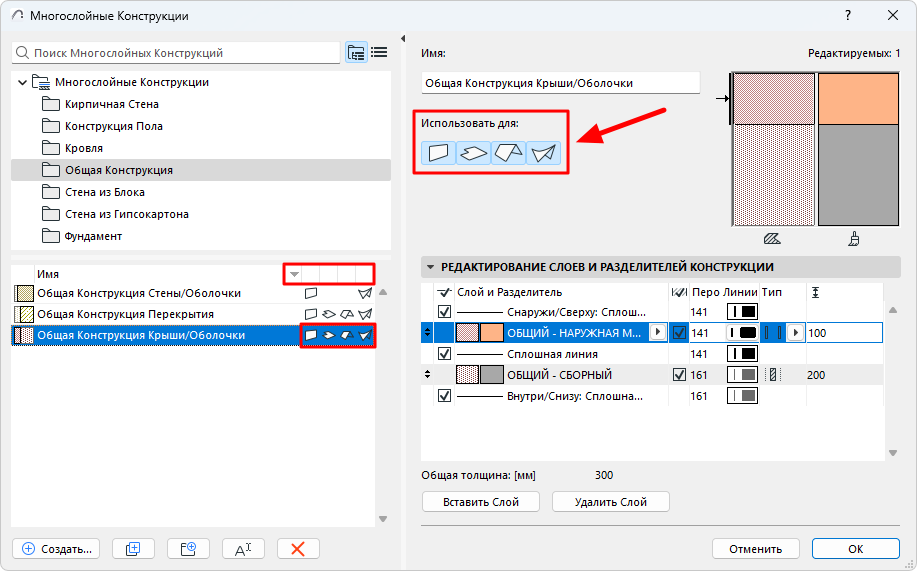Viewport: 917px width, 571px height.
Task: Open pen swatch of ОБЩИЙ - СБОРНЫЙ row
Action: (742, 375)
